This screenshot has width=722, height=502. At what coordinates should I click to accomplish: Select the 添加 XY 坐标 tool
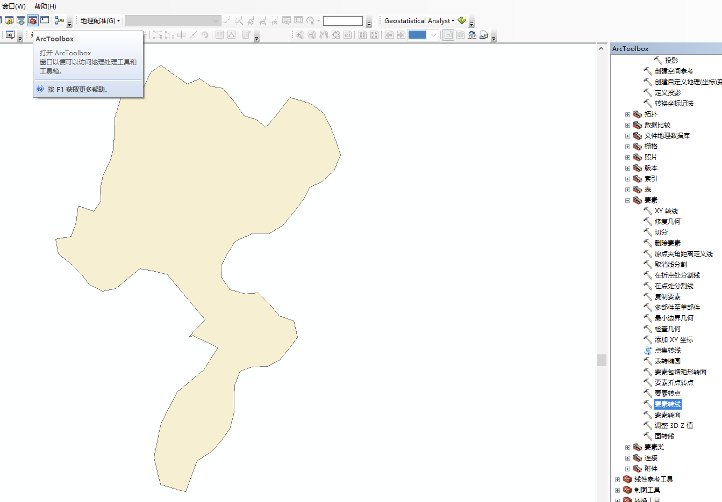pos(672,339)
